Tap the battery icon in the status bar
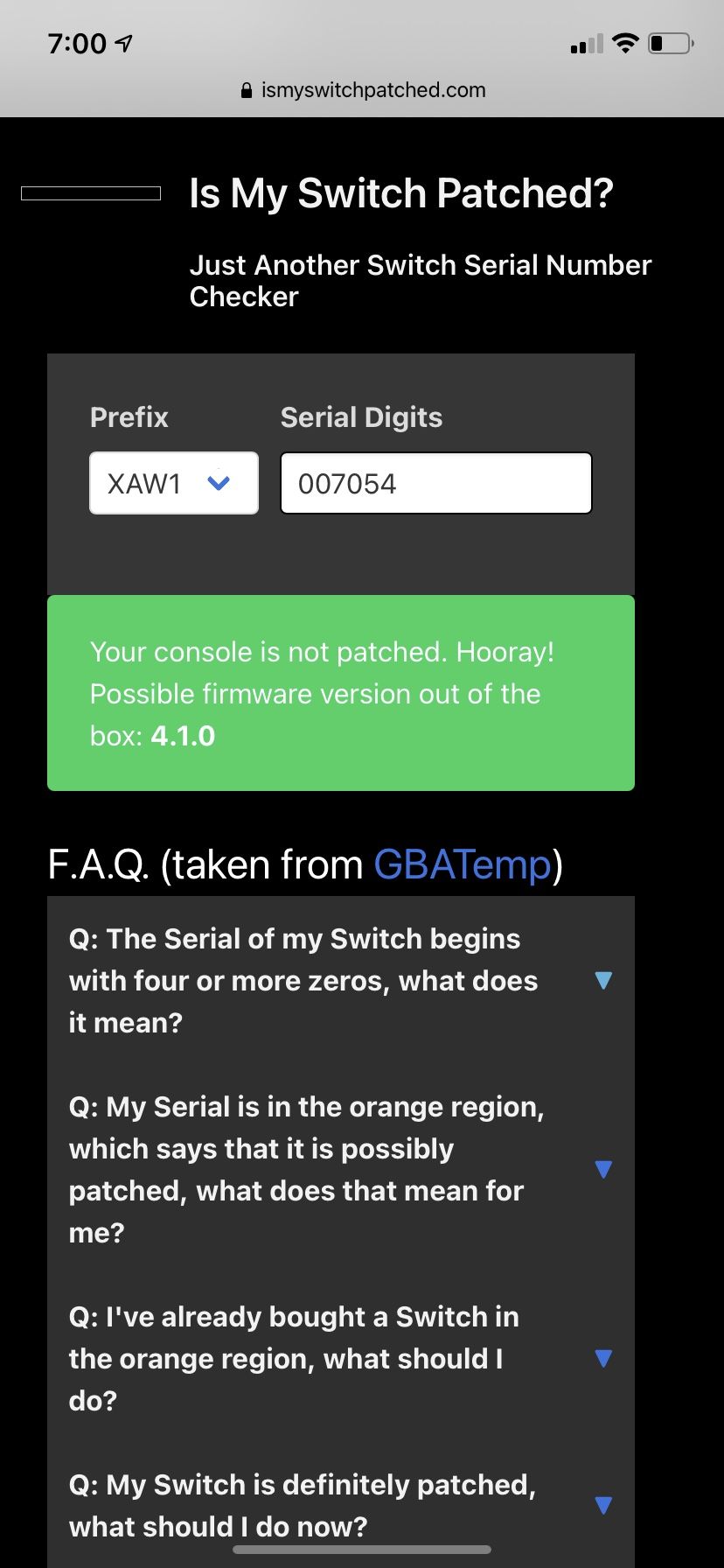724x1568 pixels. point(672,43)
